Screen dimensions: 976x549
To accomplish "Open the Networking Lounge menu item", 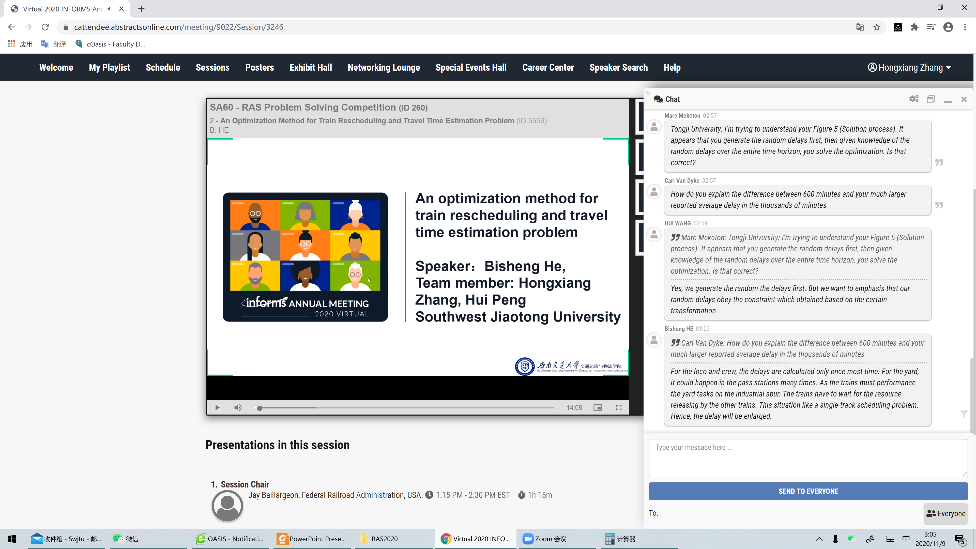I will 383,68.
